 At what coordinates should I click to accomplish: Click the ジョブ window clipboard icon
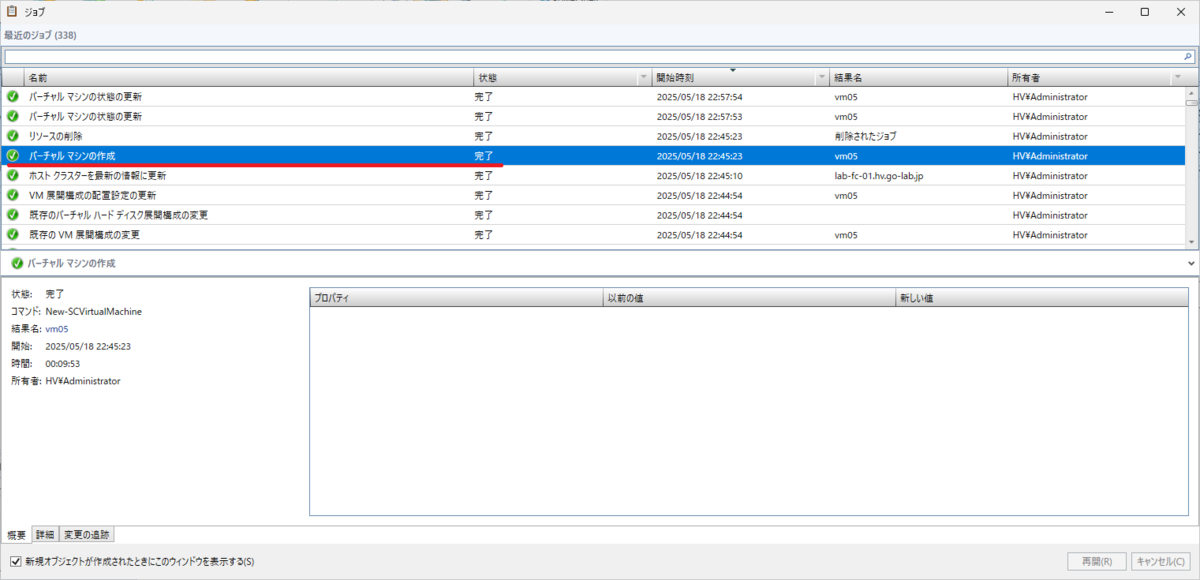click(12, 12)
